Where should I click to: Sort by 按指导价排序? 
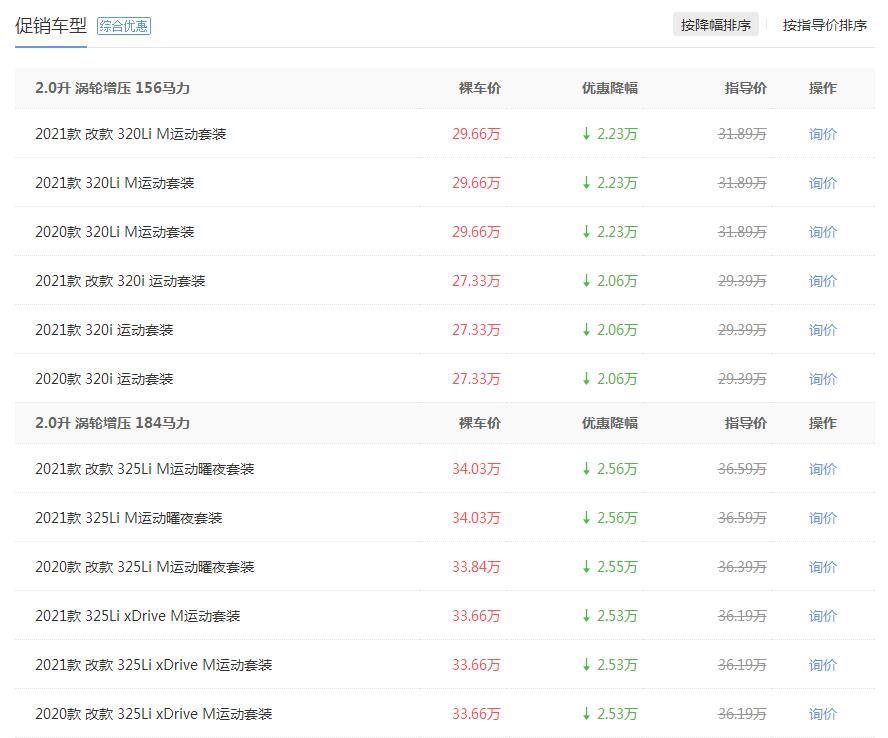coord(825,25)
